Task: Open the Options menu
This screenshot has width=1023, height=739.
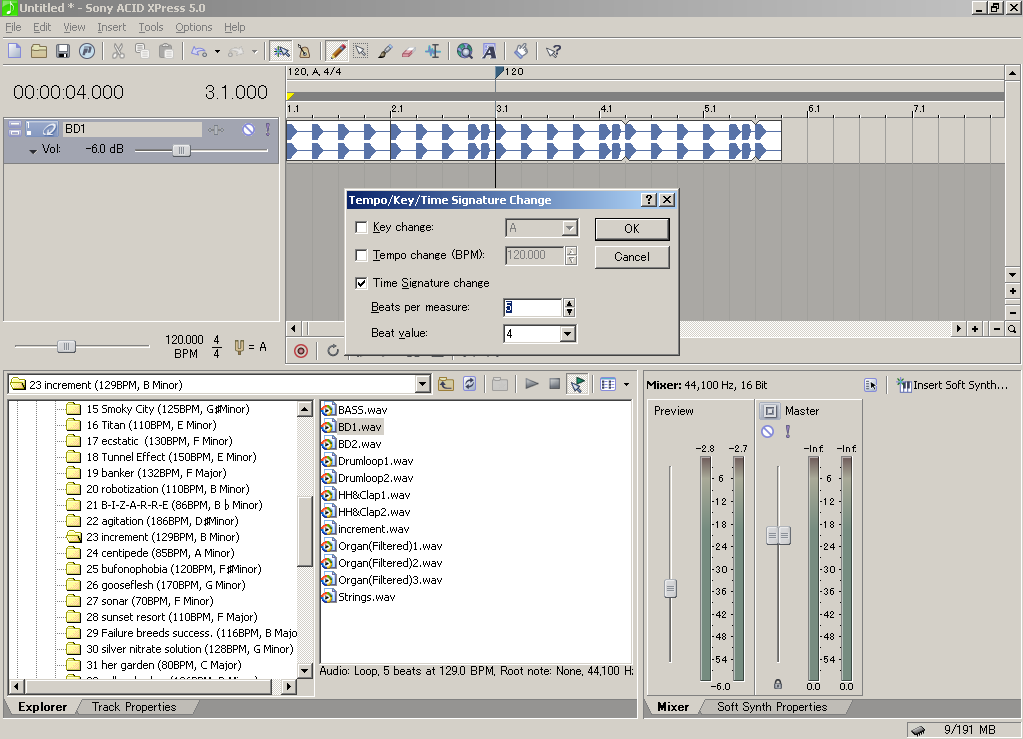Action: click(193, 27)
